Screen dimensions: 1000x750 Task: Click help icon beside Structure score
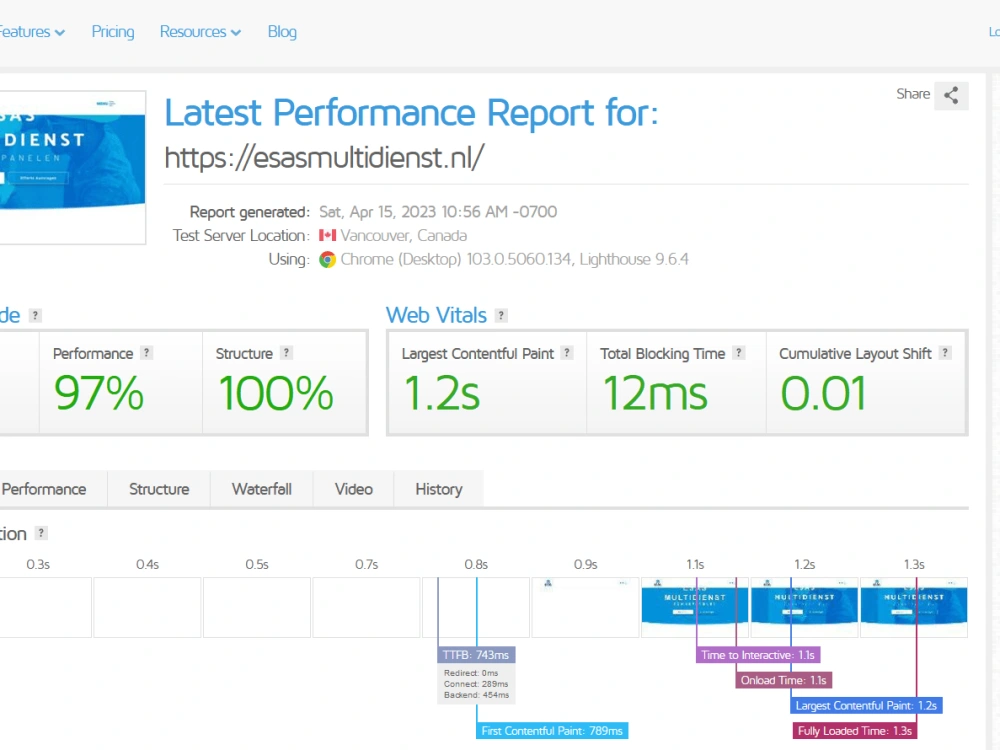pyautogui.click(x=286, y=353)
